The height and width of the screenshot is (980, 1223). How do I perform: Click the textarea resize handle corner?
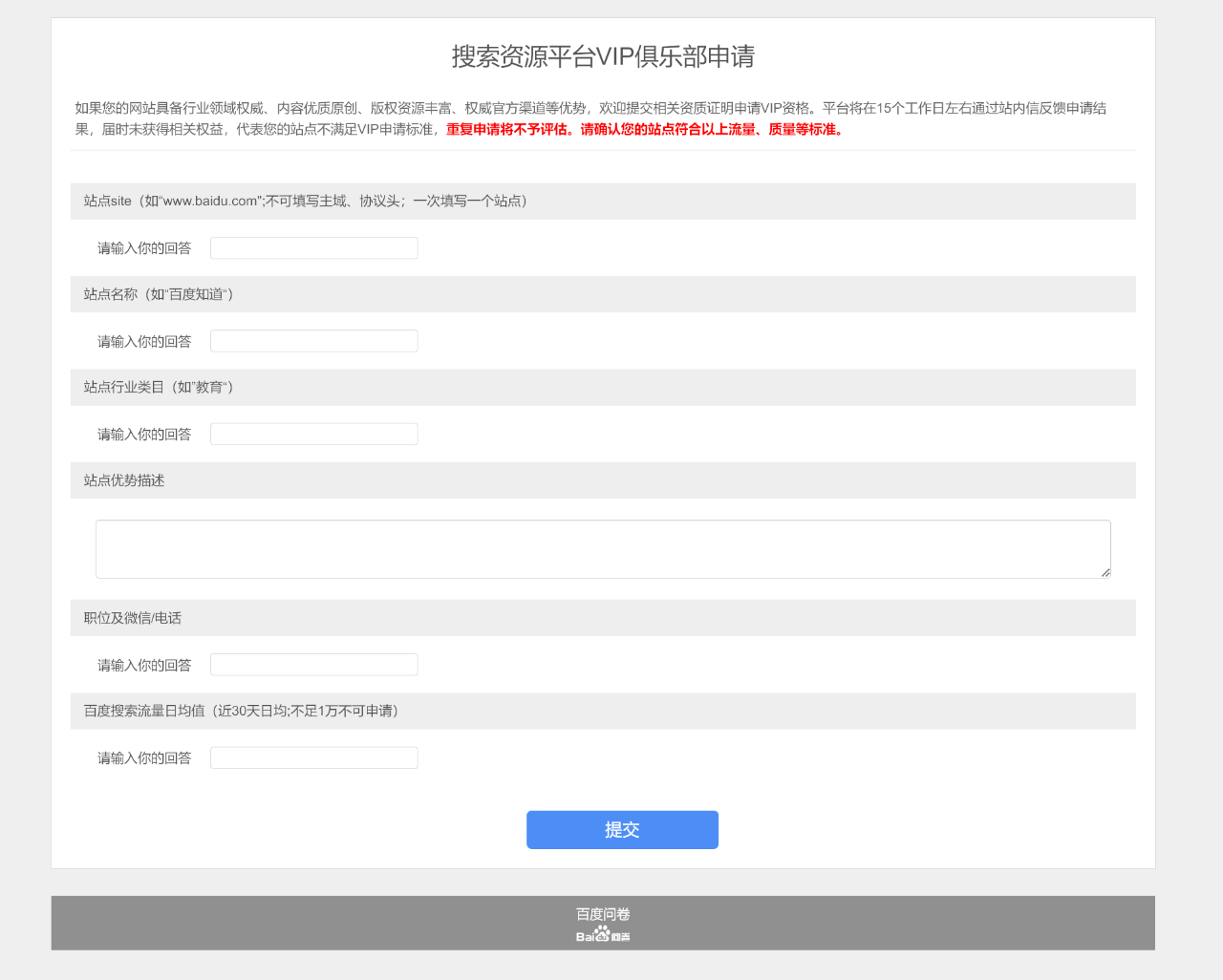click(x=1105, y=572)
